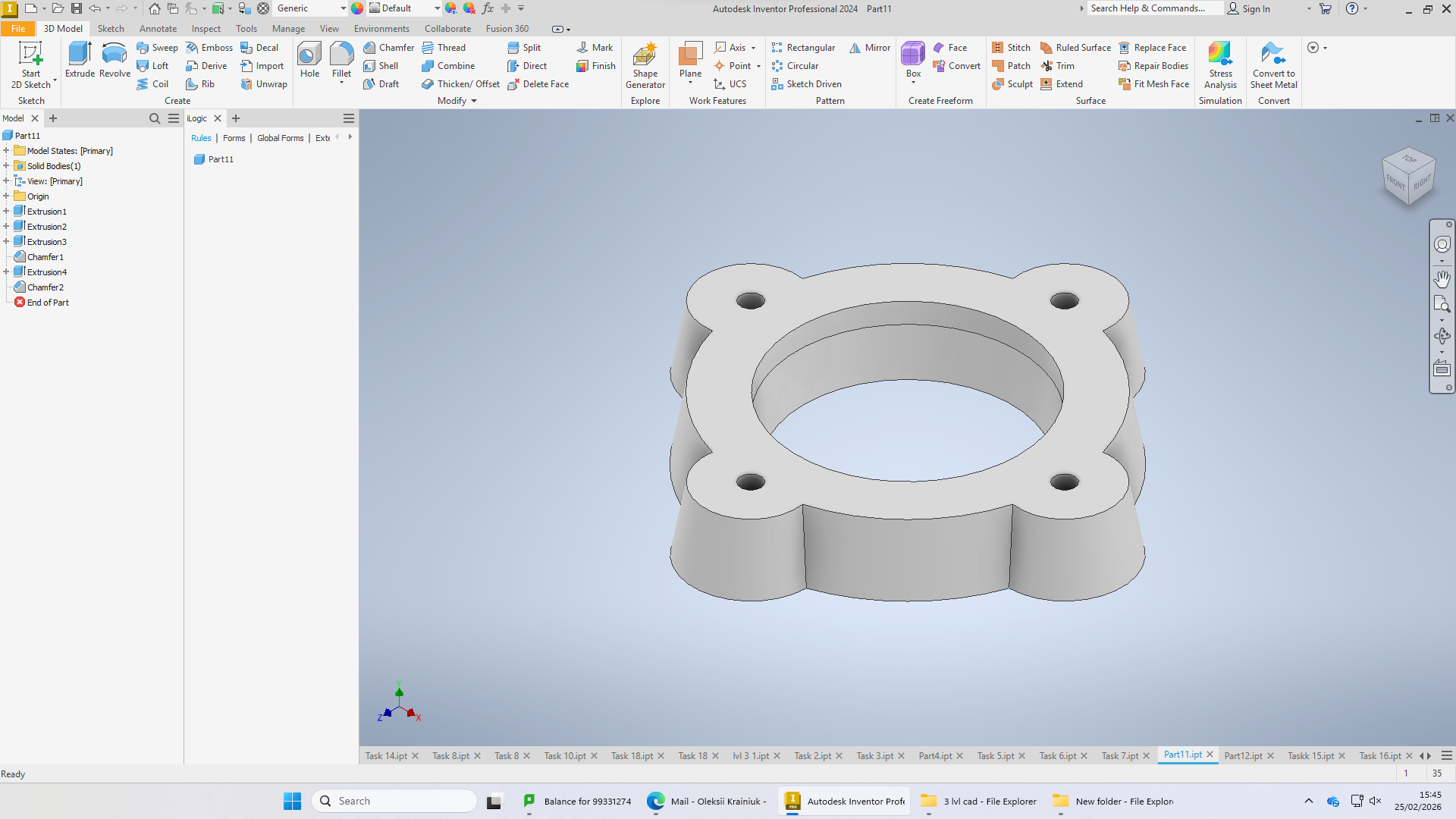1456x819 pixels.
Task: Select the Pan hand tool
Action: tap(1442, 278)
